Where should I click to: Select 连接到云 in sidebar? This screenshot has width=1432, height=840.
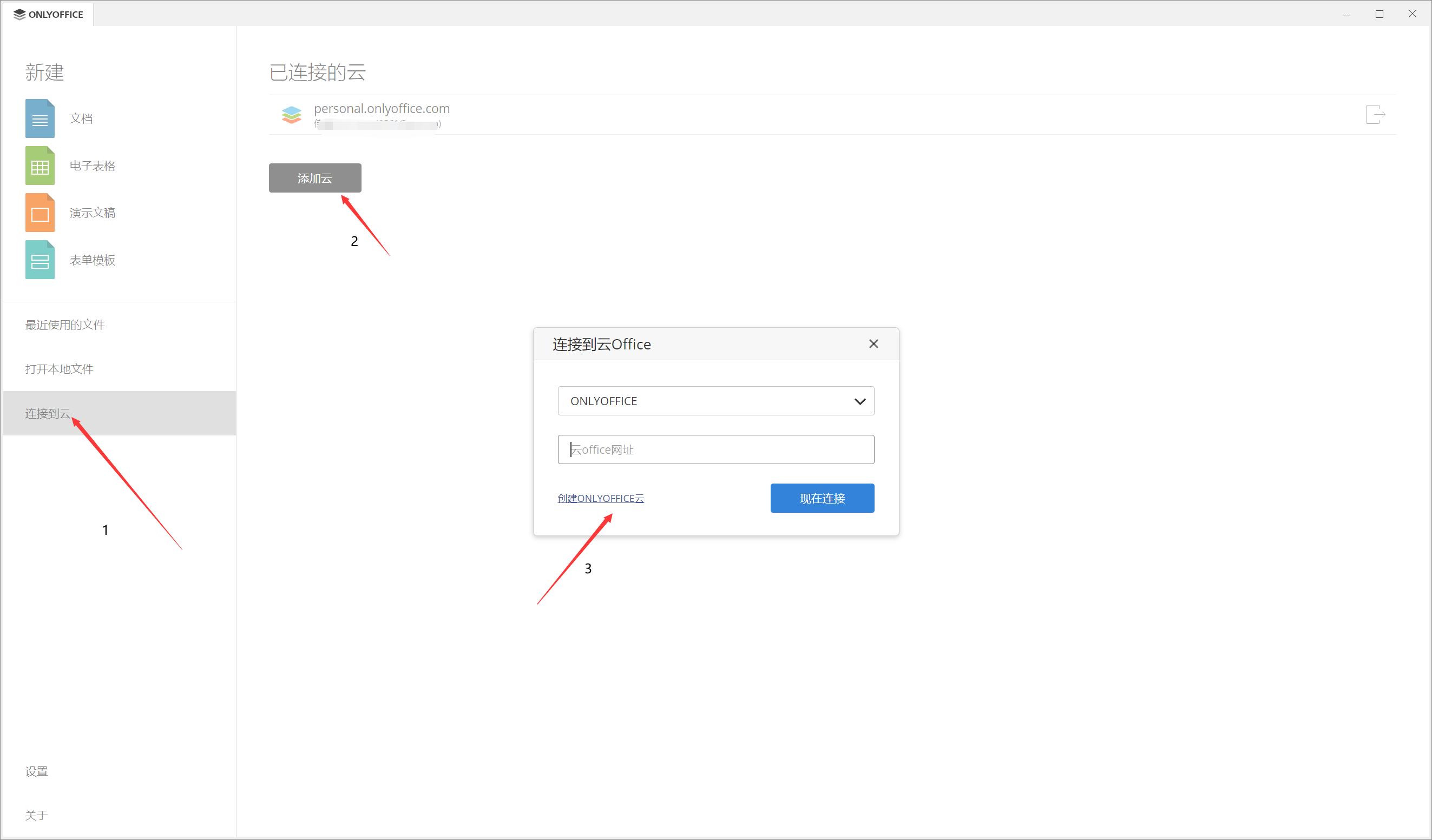pos(48,413)
